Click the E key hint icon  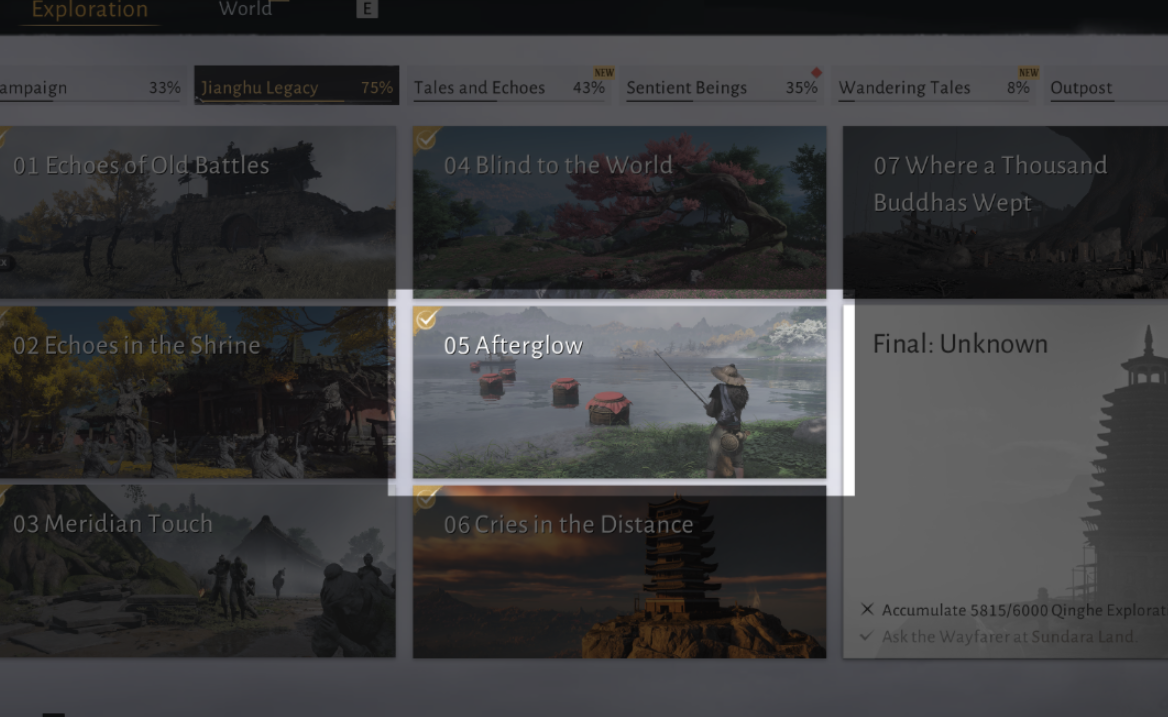pos(366,9)
